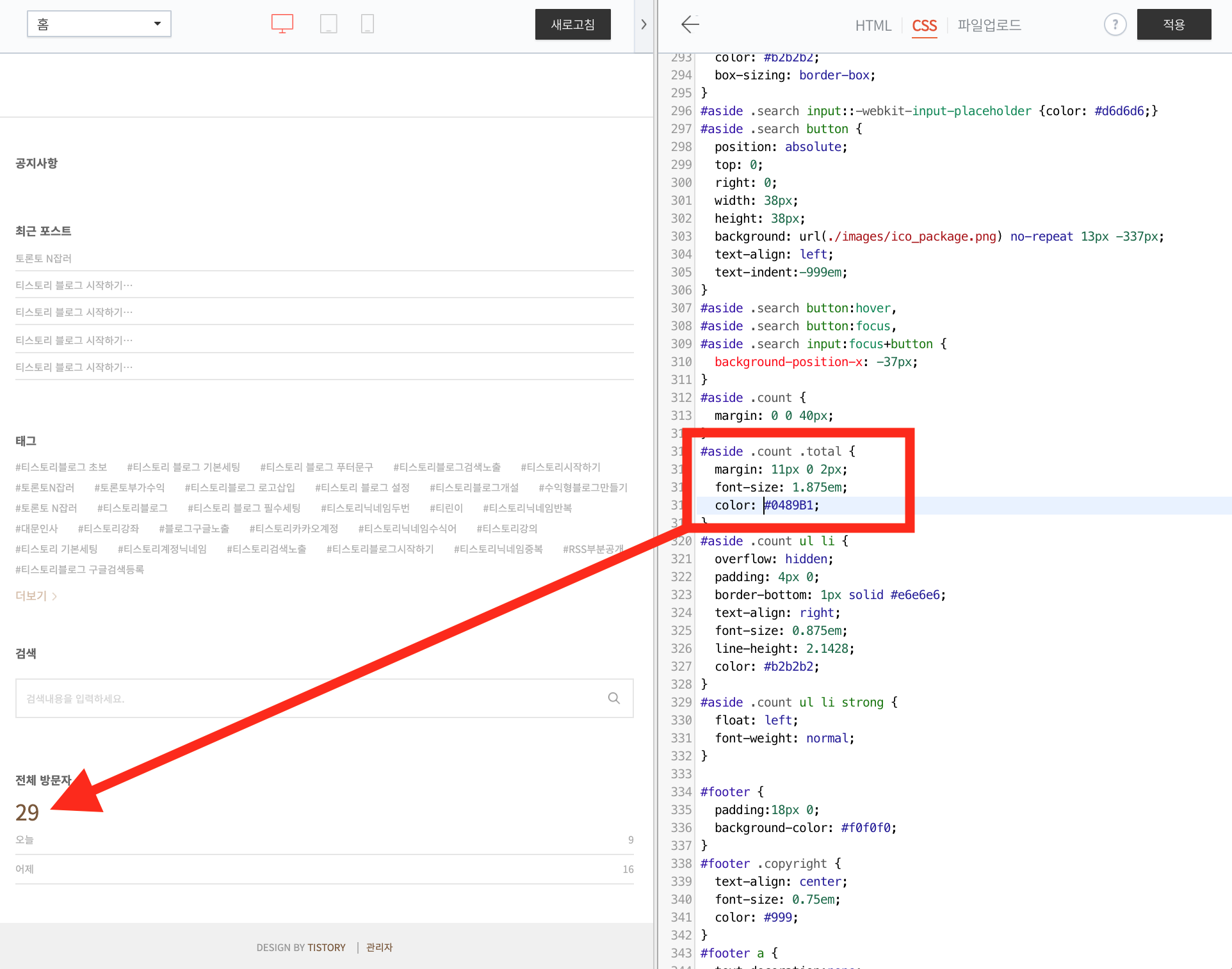
Task: Open the help question mark icon
Action: (x=1115, y=25)
